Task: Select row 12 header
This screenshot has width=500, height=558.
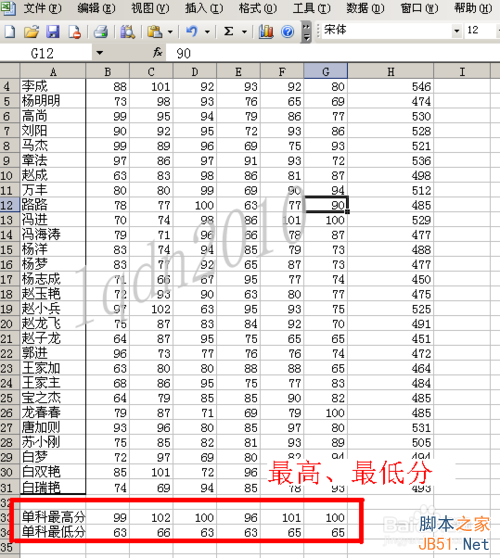Action: point(10,205)
